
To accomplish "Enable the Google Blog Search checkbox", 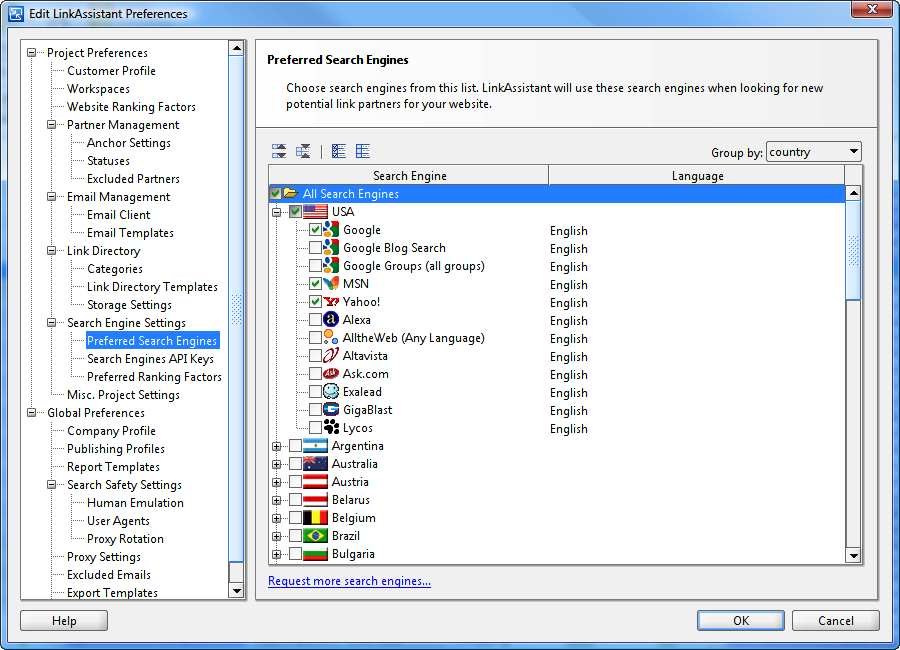I will tap(315, 247).
